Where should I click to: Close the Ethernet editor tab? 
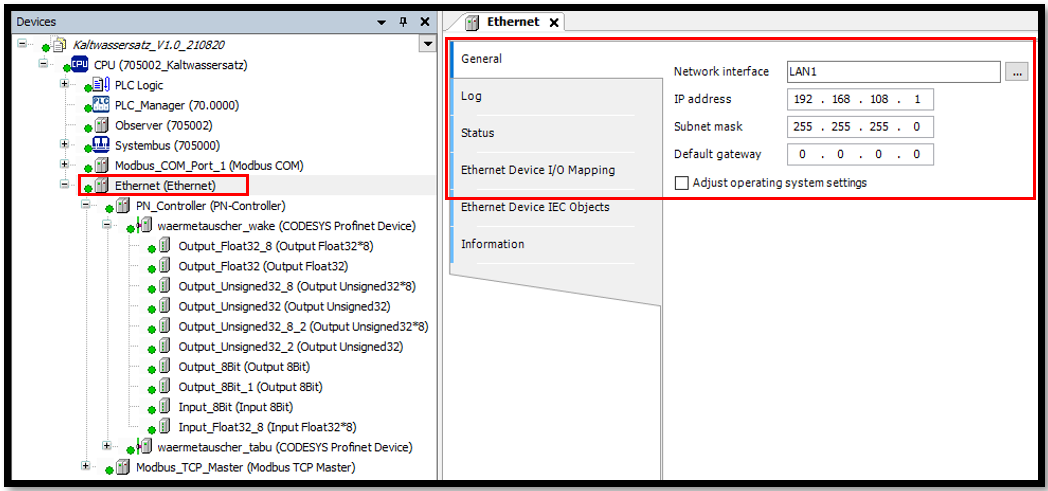click(x=554, y=22)
